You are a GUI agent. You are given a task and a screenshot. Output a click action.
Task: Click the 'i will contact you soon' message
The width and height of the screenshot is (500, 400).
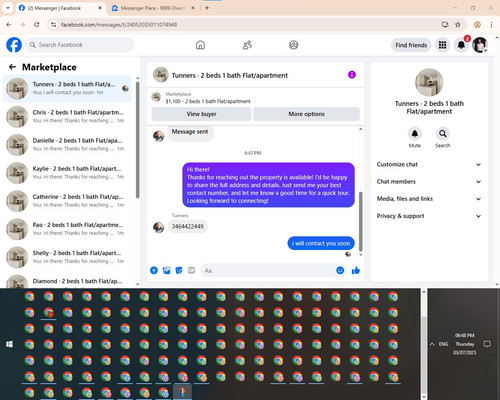click(x=321, y=243)
